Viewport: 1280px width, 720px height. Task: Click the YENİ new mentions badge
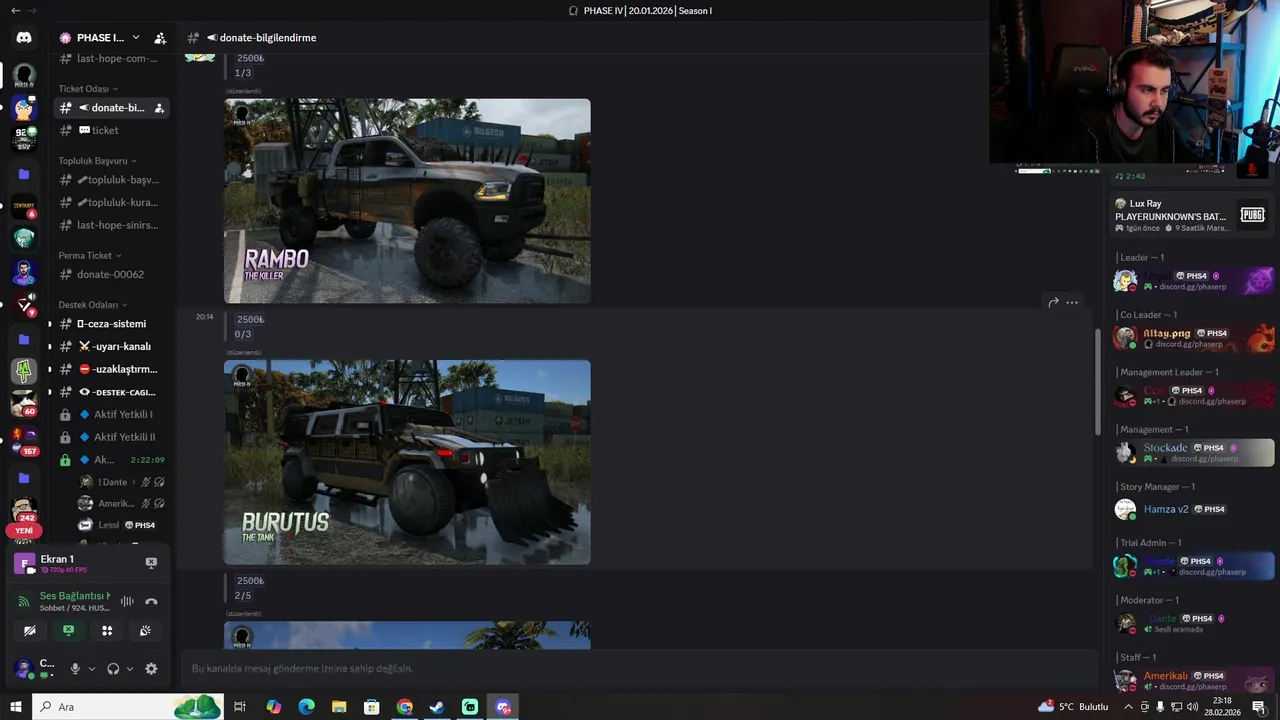click(24, 531)
